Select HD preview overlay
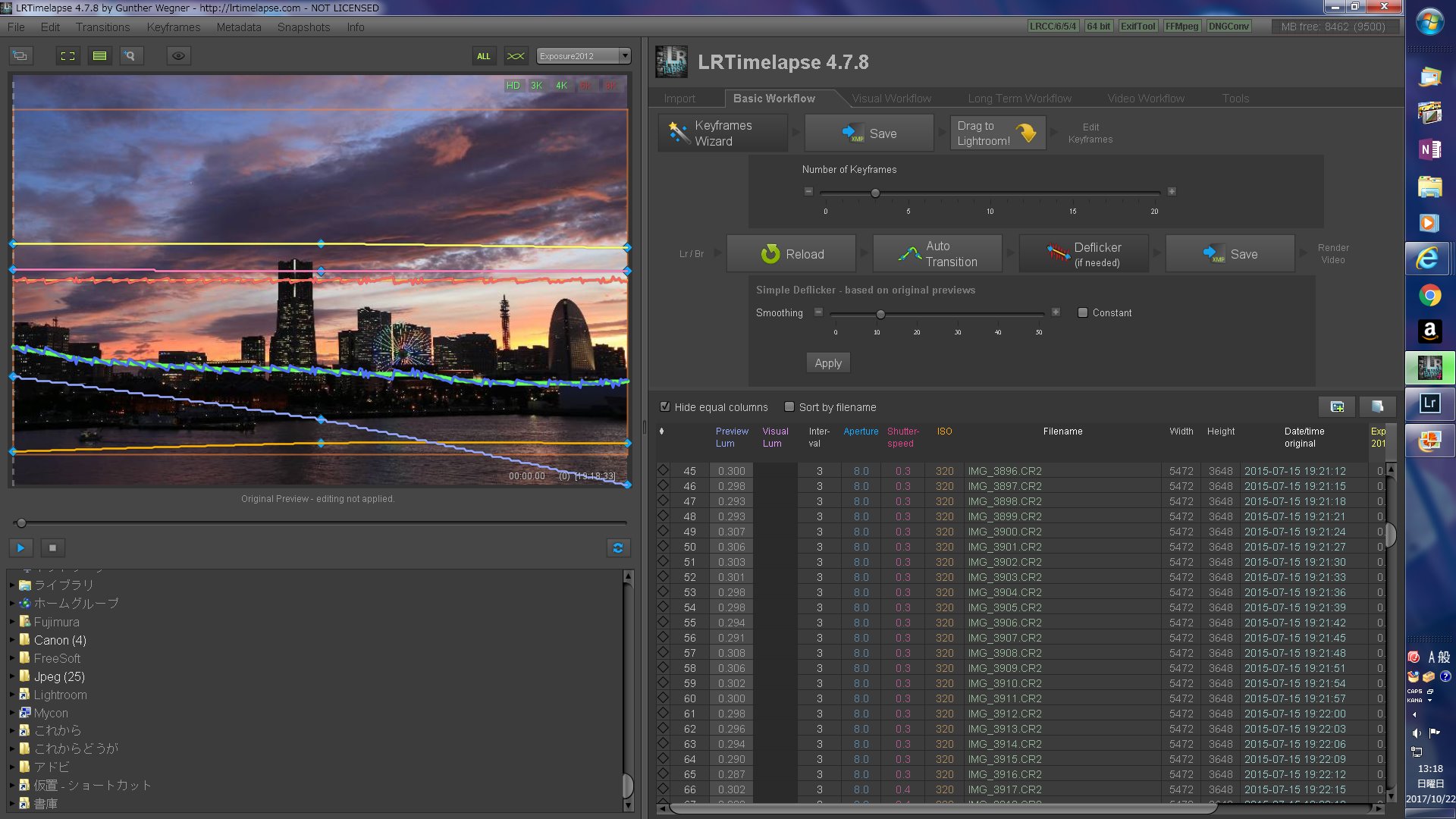1456x819 pixels. point(513,86)
